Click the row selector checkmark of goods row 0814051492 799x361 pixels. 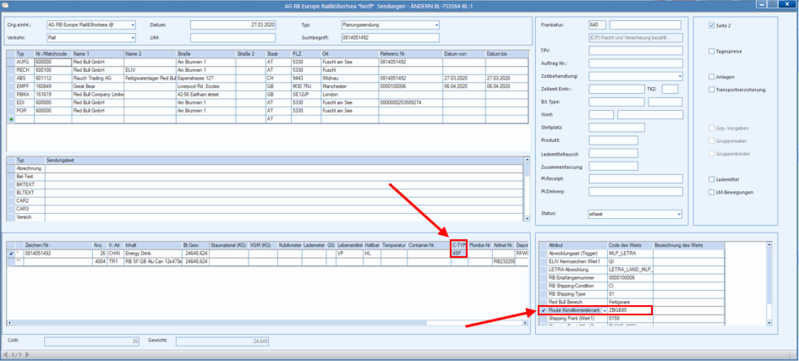[x=11, y=253]
